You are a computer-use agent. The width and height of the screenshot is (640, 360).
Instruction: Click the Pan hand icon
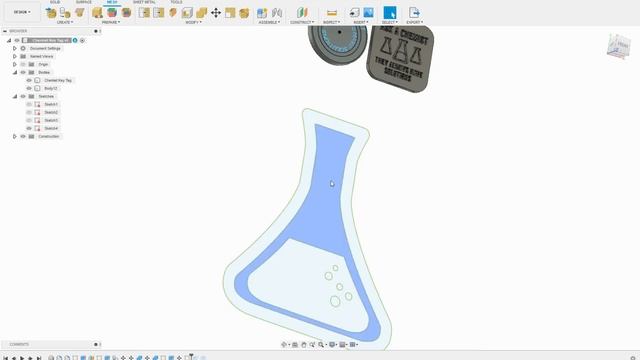tap(304, 344)
